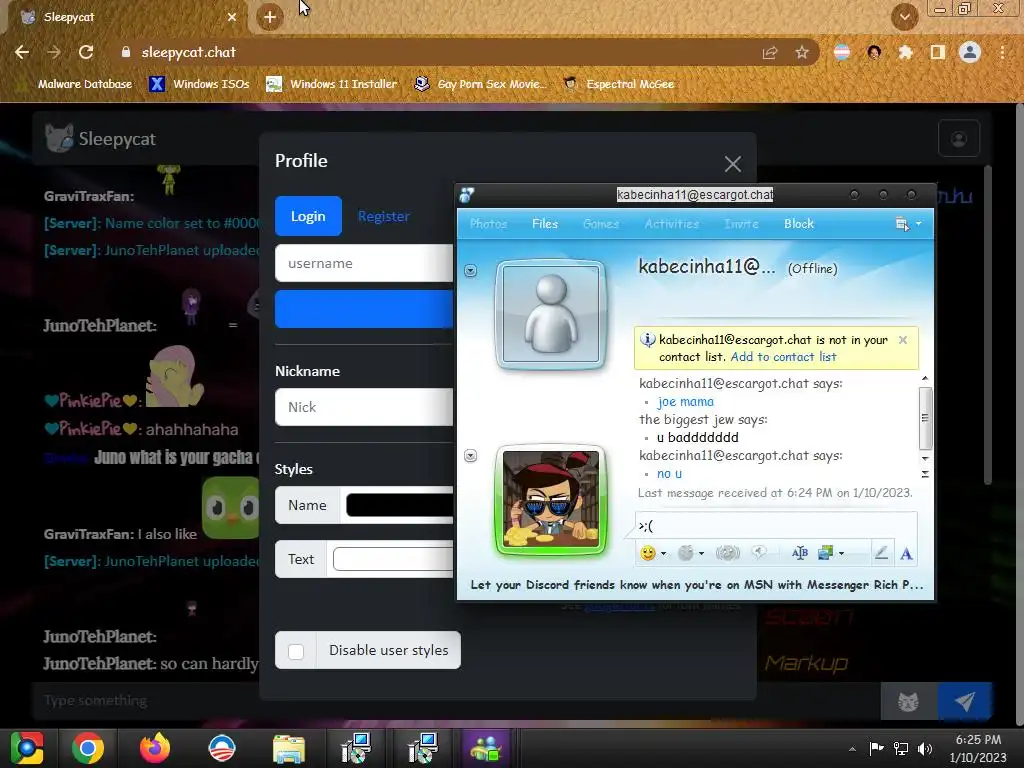1024x768 pixels.
Task: Switch to handwriting input mode
Action: pyautogui.click(x=881, y=553)
